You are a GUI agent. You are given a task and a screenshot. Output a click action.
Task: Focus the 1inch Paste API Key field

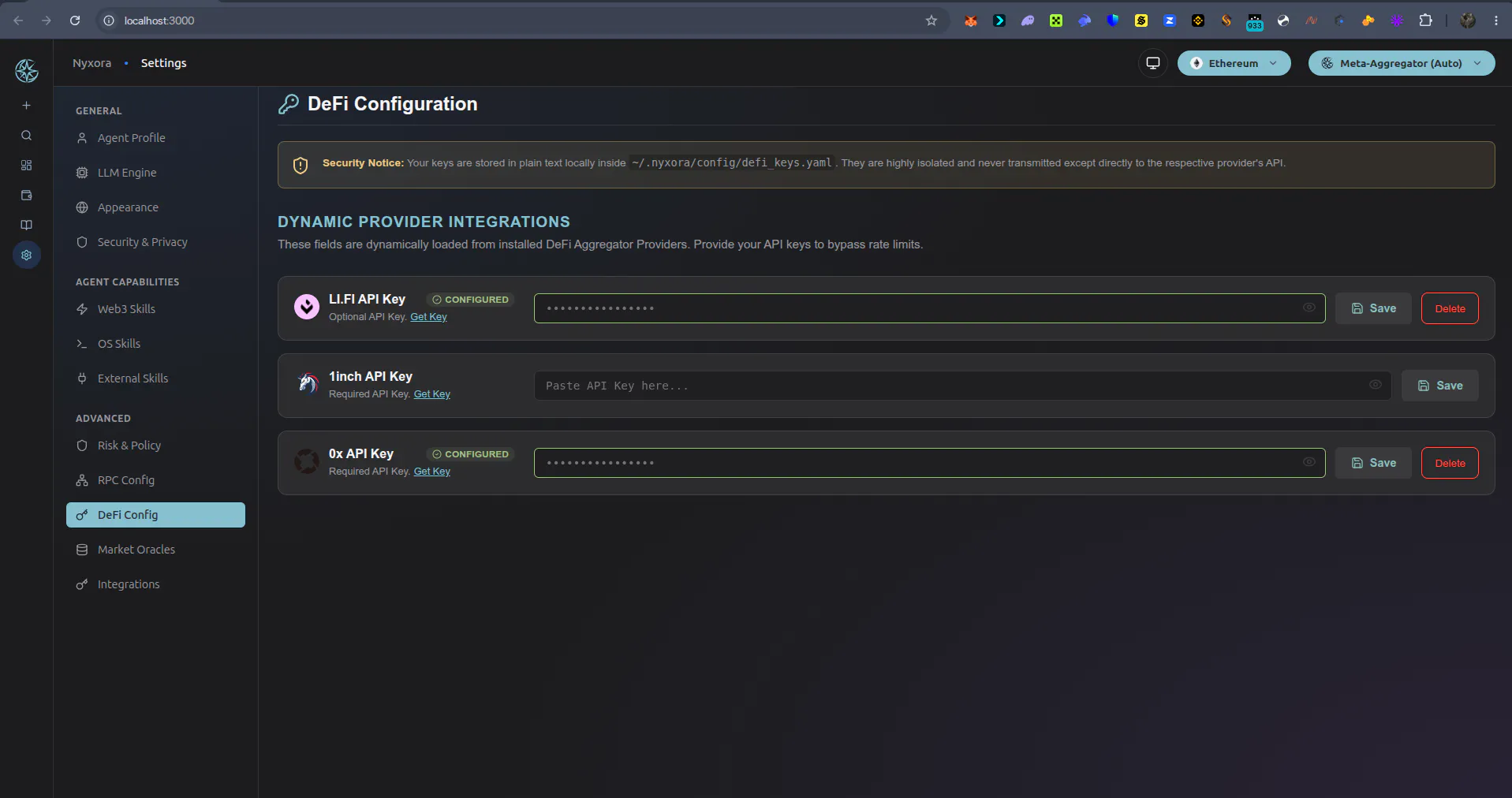click(x=962, y=386)
